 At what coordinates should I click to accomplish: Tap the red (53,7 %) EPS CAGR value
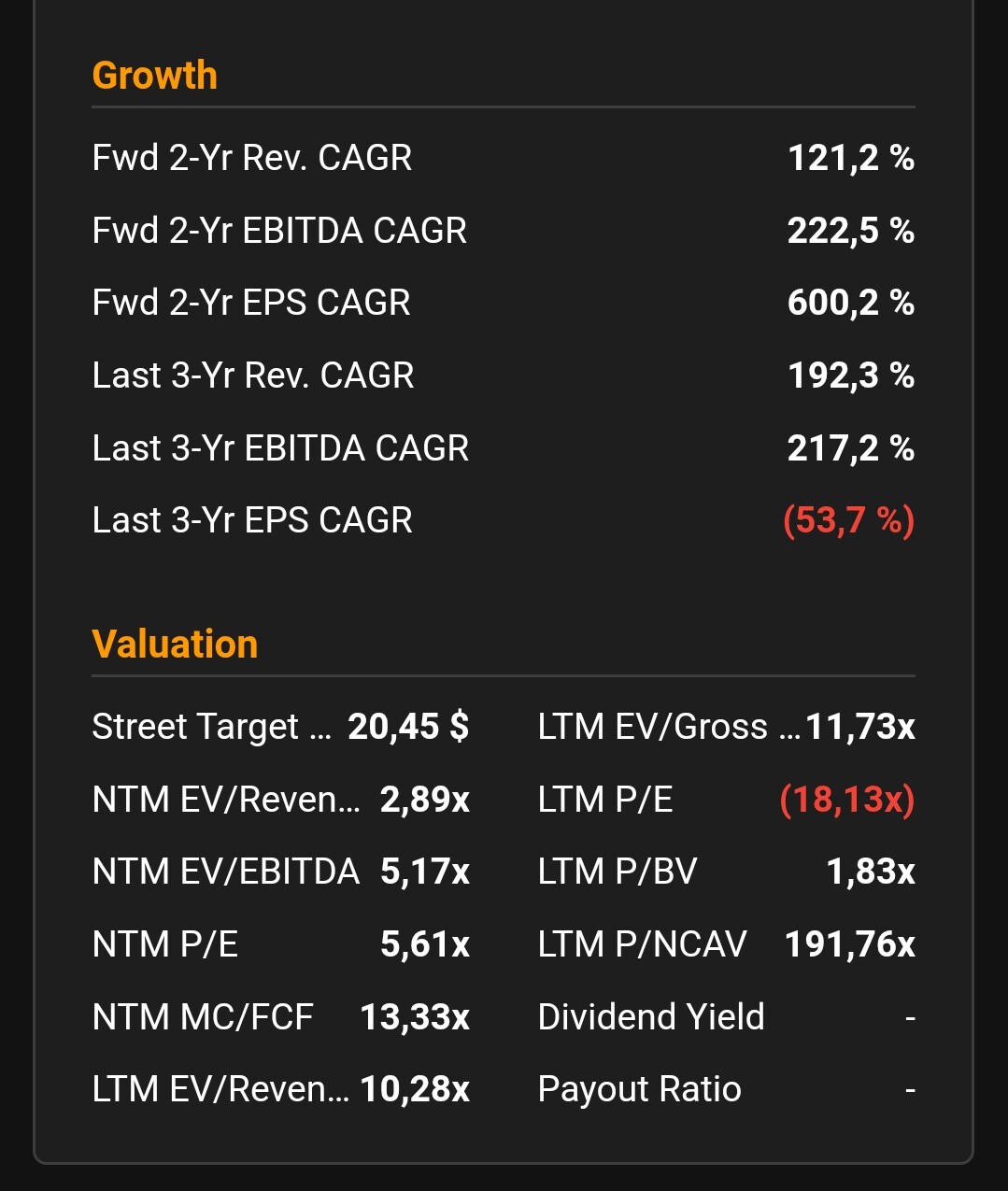[848, 520]
